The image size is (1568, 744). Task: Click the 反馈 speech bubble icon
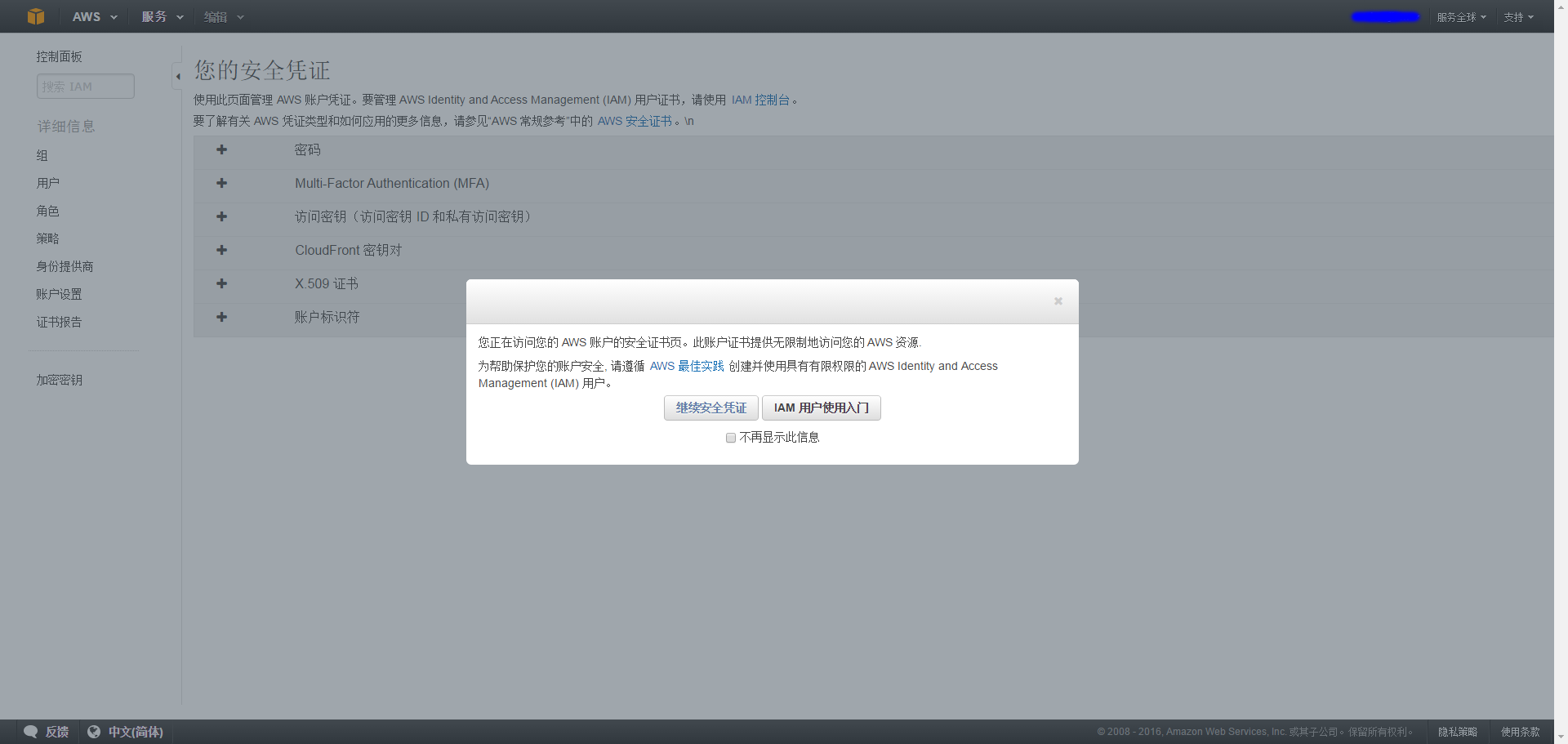point(31,732)
